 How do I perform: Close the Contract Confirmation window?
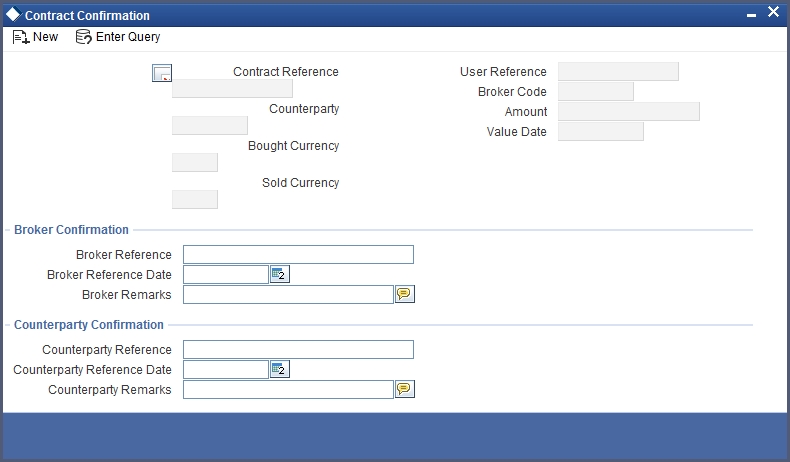773,12
